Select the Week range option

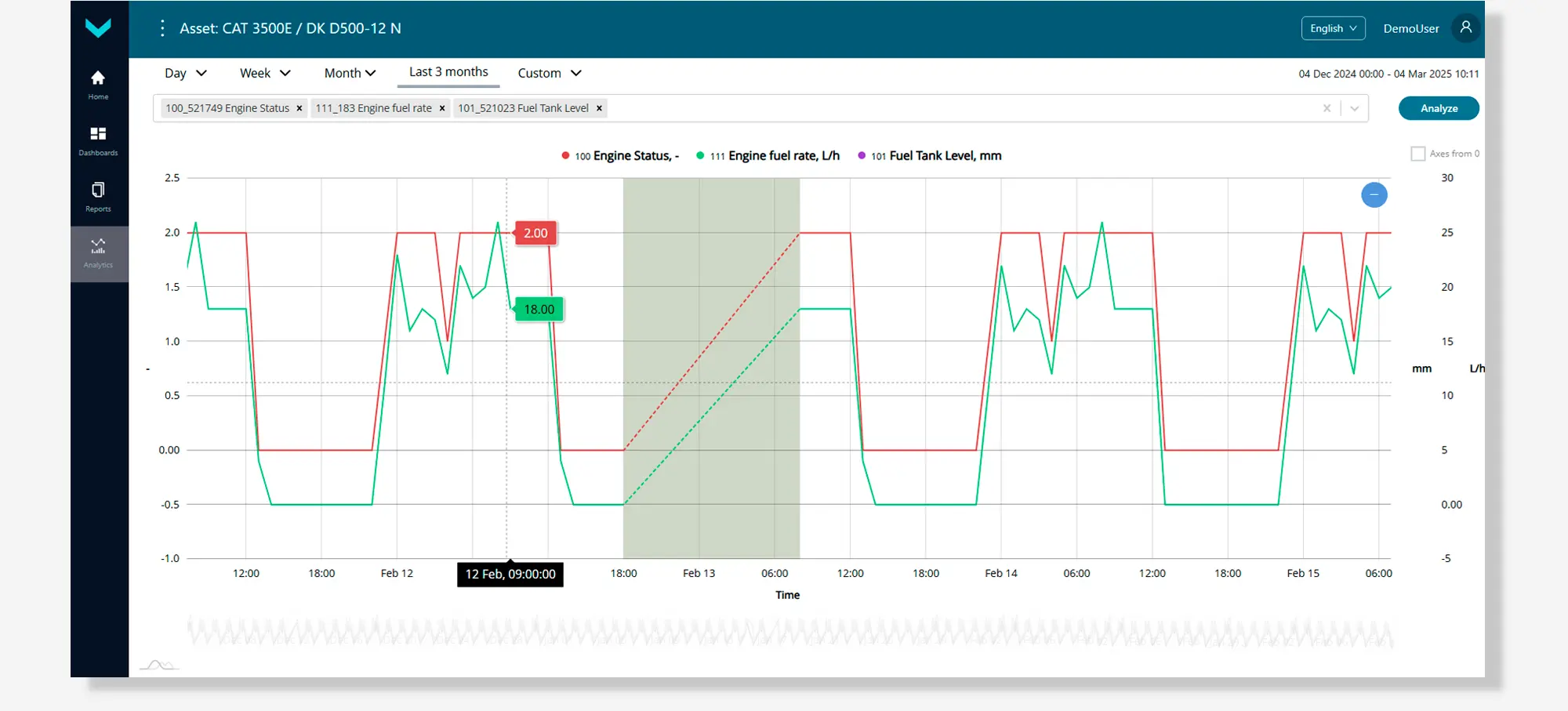(264, 73)
